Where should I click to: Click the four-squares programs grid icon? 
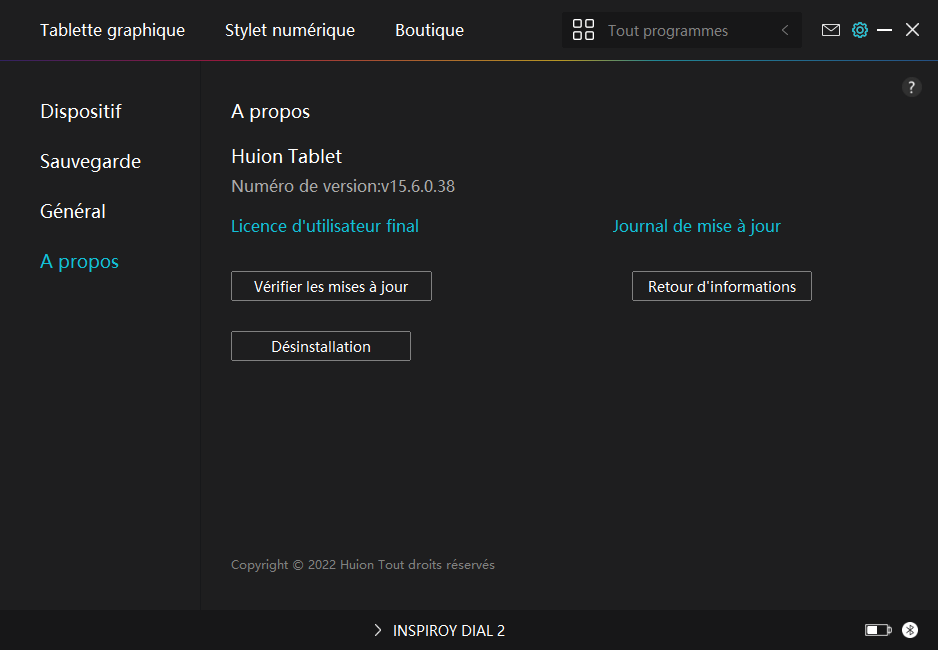click(x=583, y=30)
